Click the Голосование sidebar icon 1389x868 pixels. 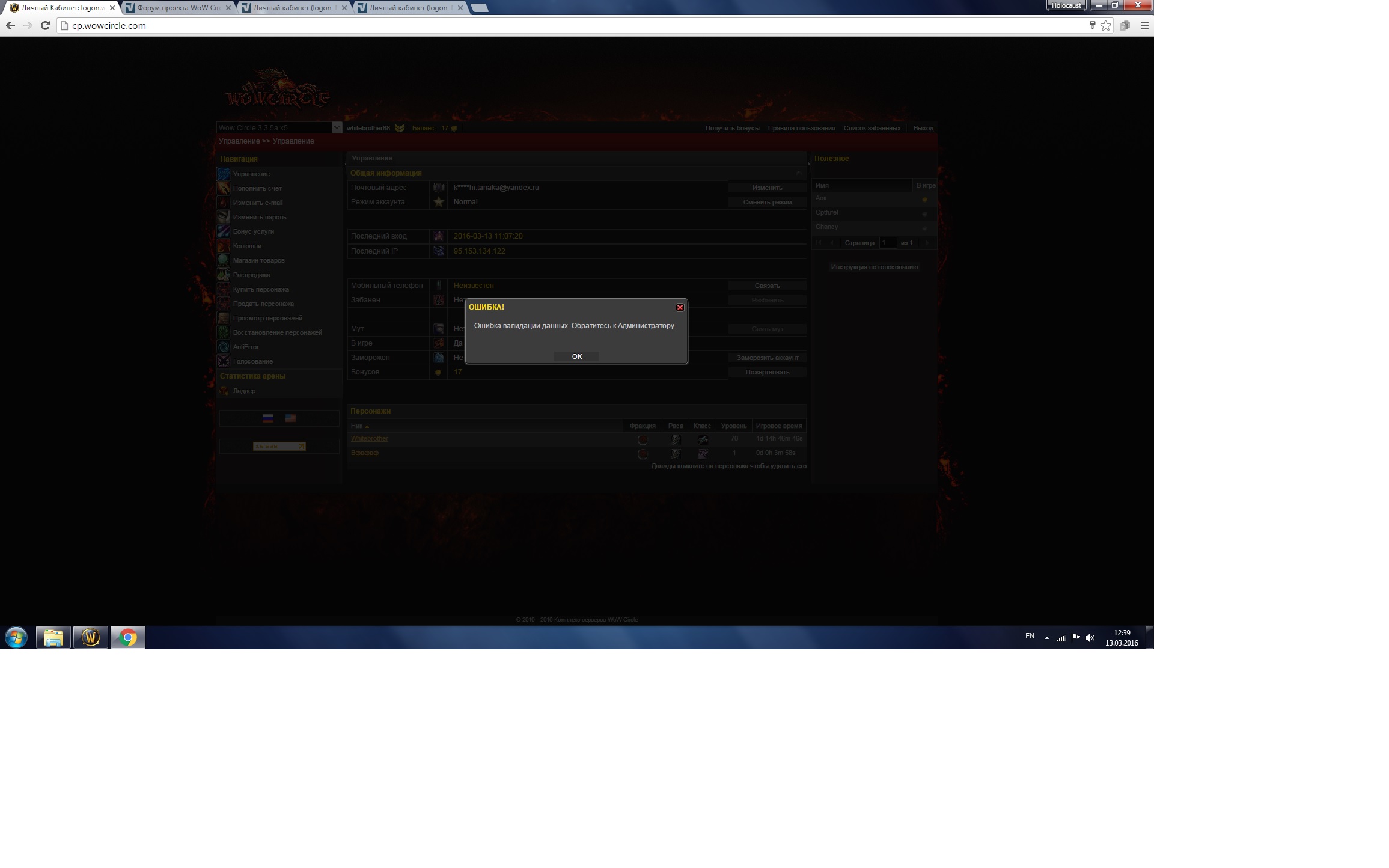click(224, 361)
